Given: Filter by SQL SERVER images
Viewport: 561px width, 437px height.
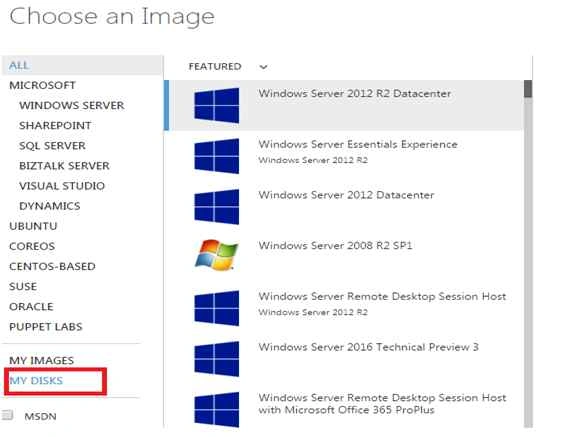Looking at the screenshot, I should point(52,146).
